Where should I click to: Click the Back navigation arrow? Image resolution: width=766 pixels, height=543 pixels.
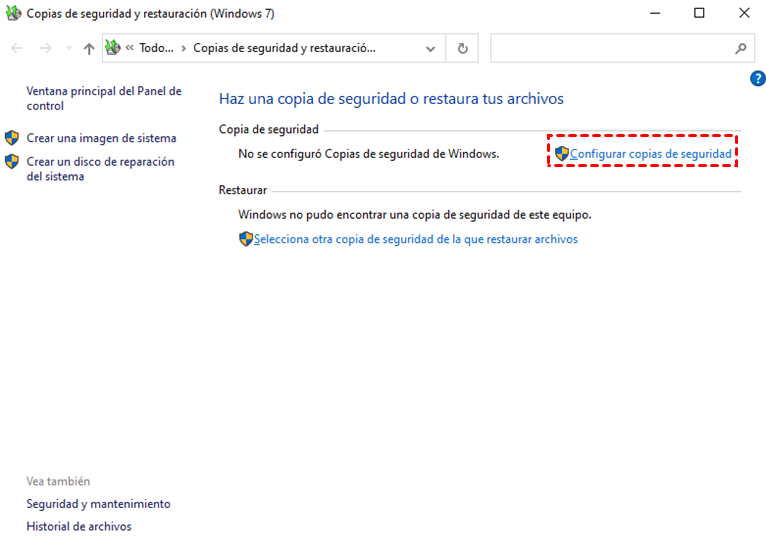pos(17,48)
